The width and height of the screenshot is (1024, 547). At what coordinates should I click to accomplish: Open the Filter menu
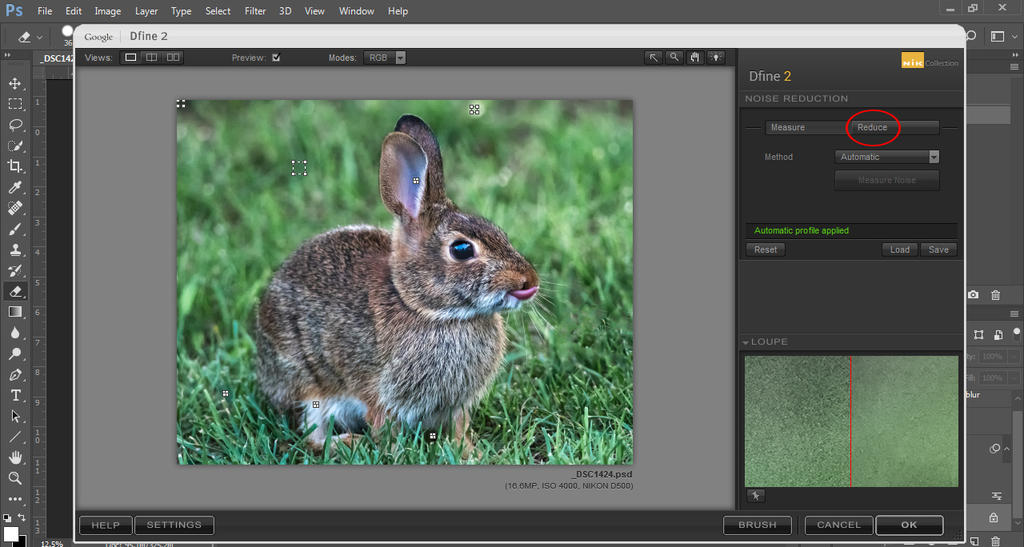(255, 11)
